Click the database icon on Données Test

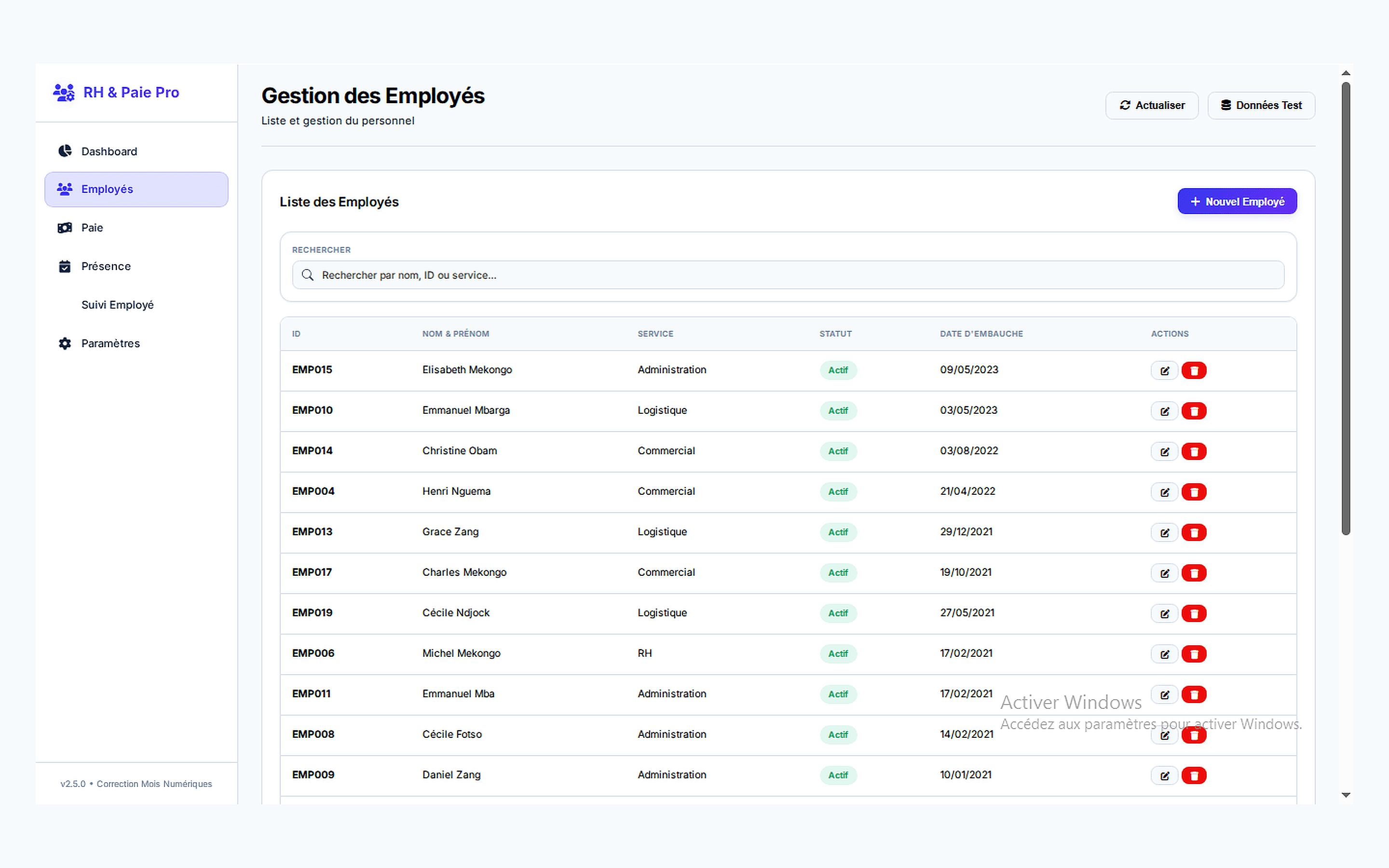coord(1226,105)
